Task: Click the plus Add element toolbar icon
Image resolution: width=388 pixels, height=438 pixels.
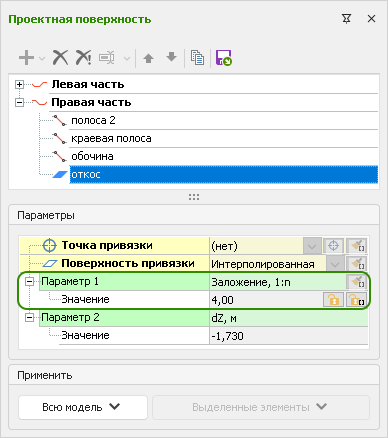Action: (26, 58)
